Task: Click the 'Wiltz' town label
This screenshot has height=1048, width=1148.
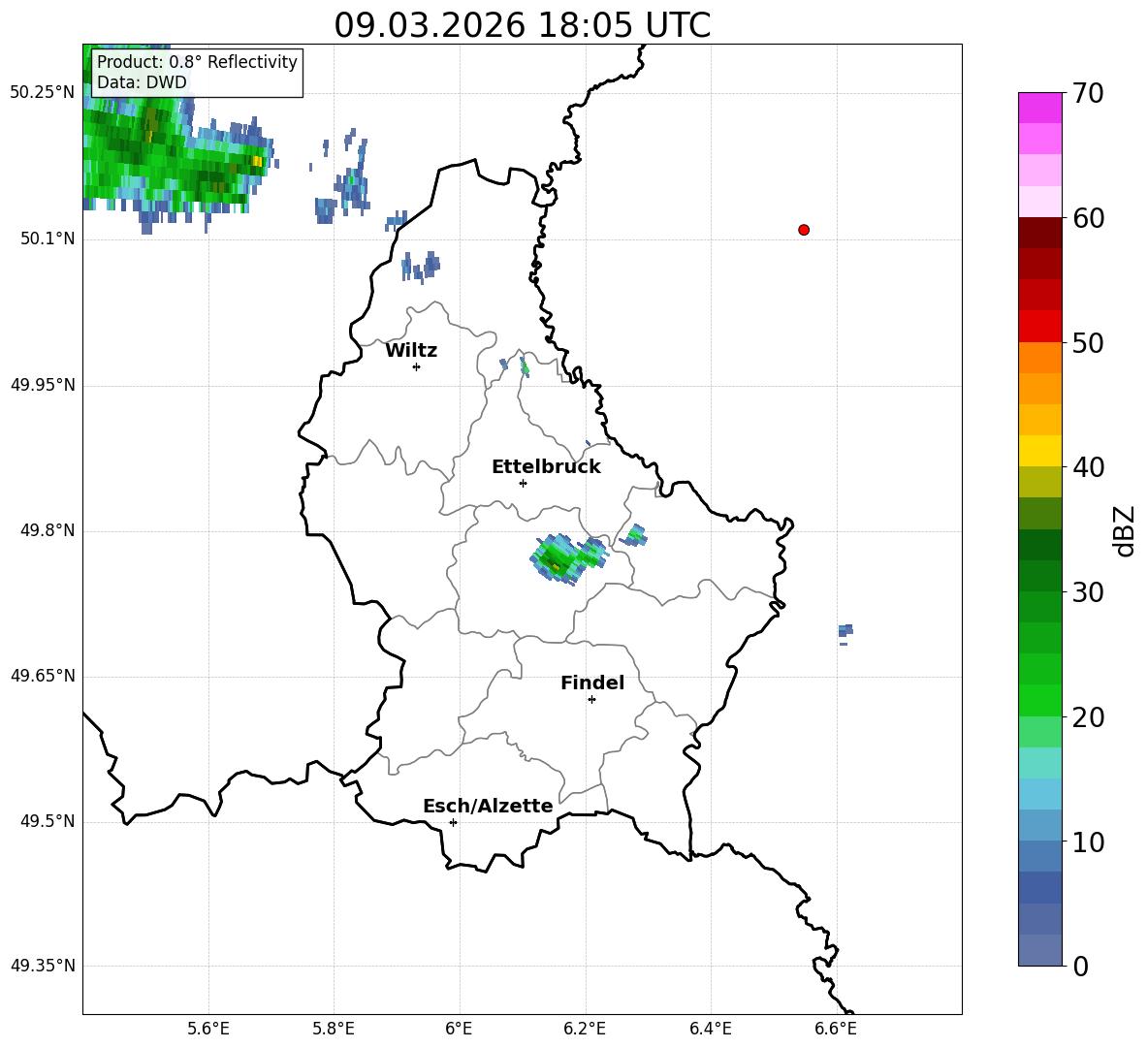Action: [411, 351]
